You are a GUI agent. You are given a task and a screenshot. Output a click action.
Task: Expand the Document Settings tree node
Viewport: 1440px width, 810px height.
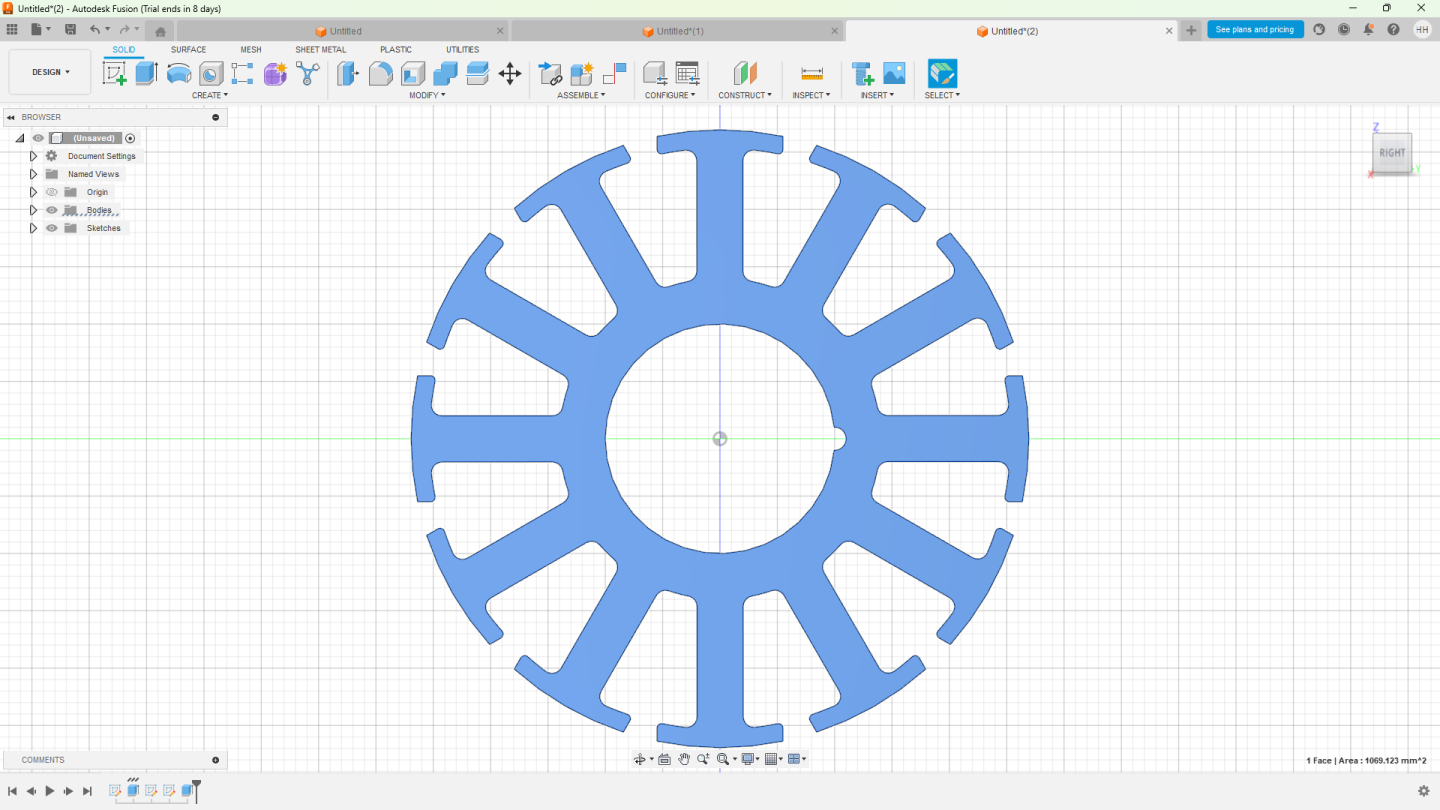[x=33, y=156]
